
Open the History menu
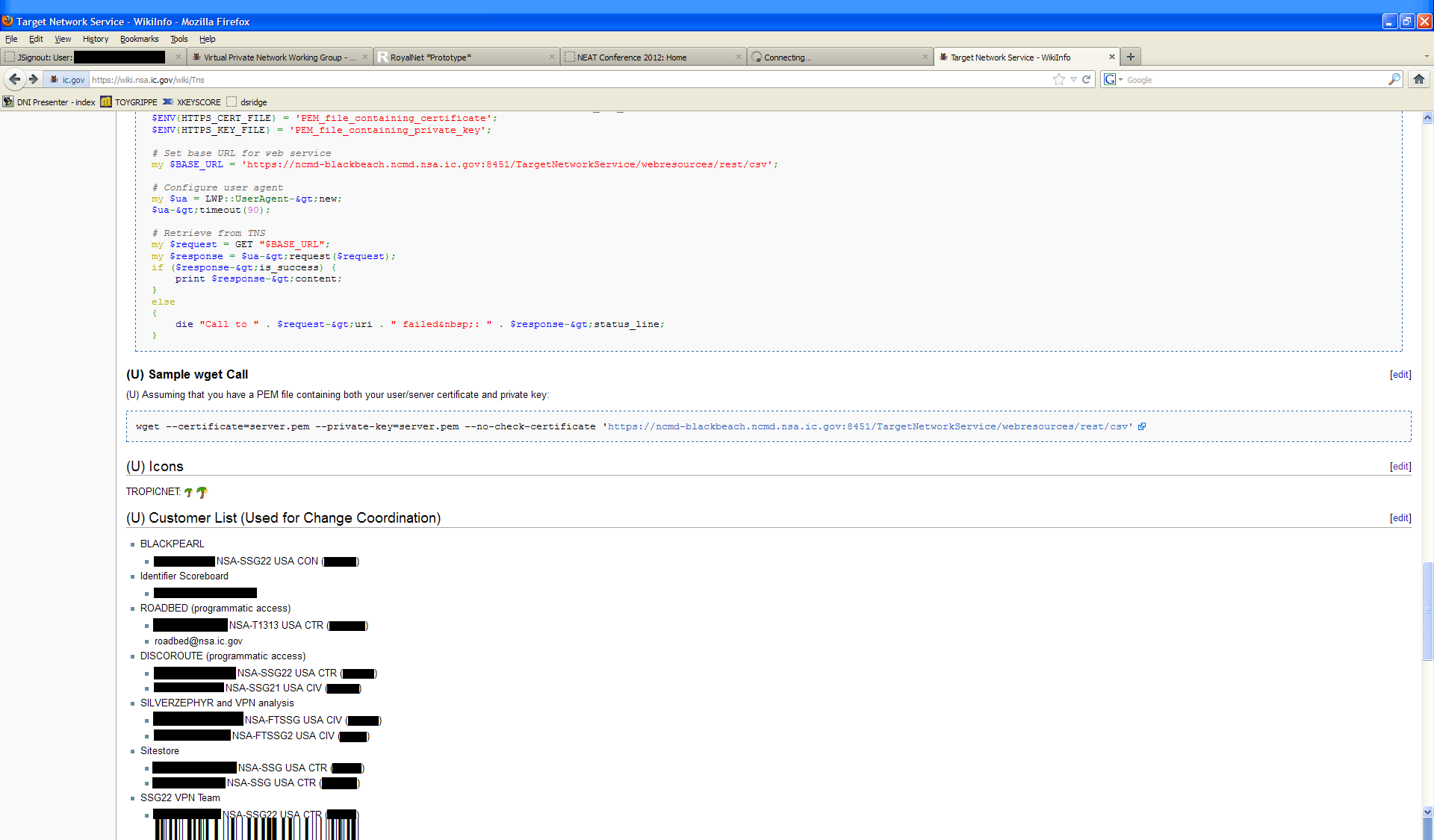96,39
